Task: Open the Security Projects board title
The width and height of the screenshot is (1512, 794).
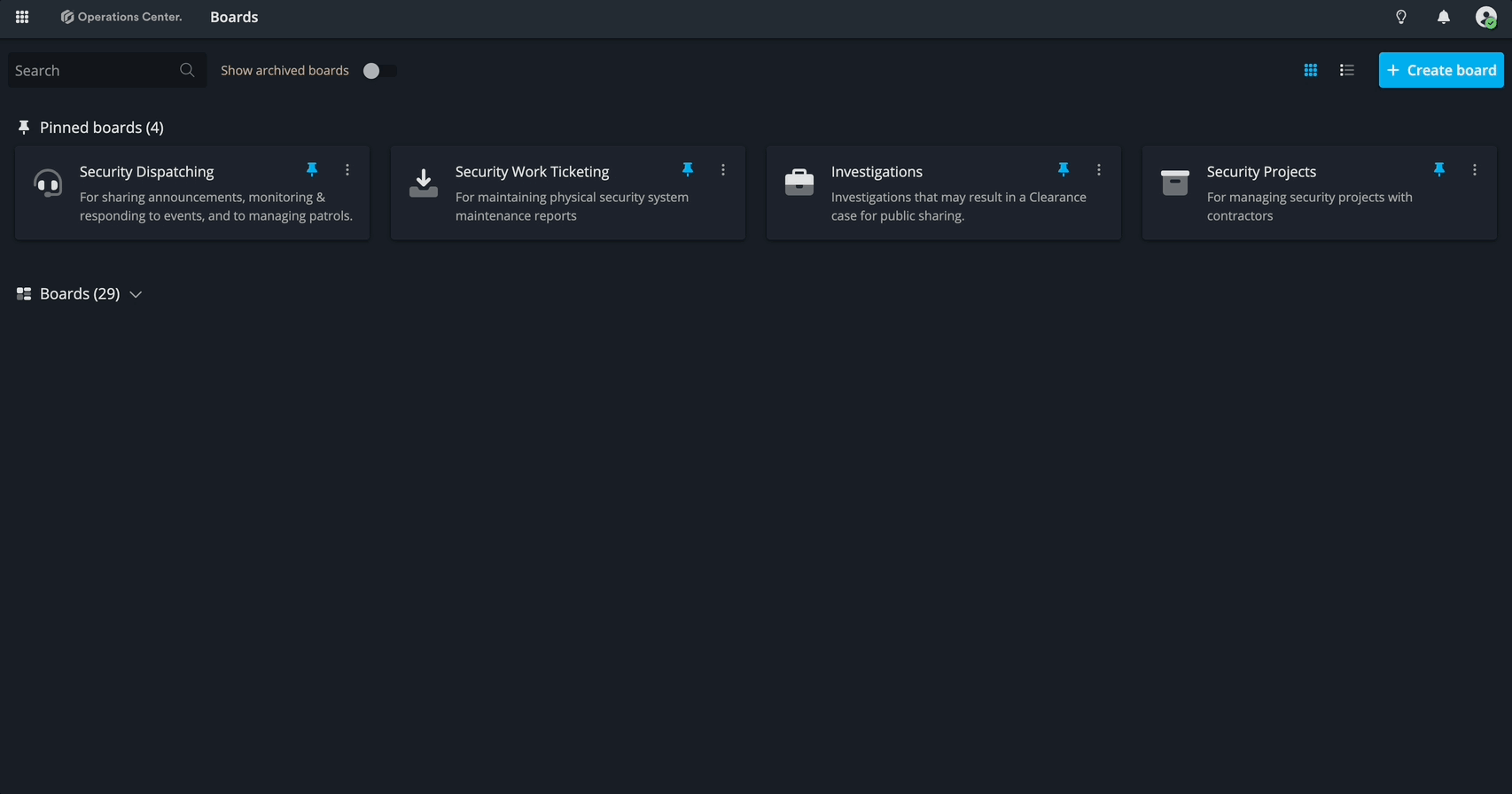Action: tap(1261, 171)
